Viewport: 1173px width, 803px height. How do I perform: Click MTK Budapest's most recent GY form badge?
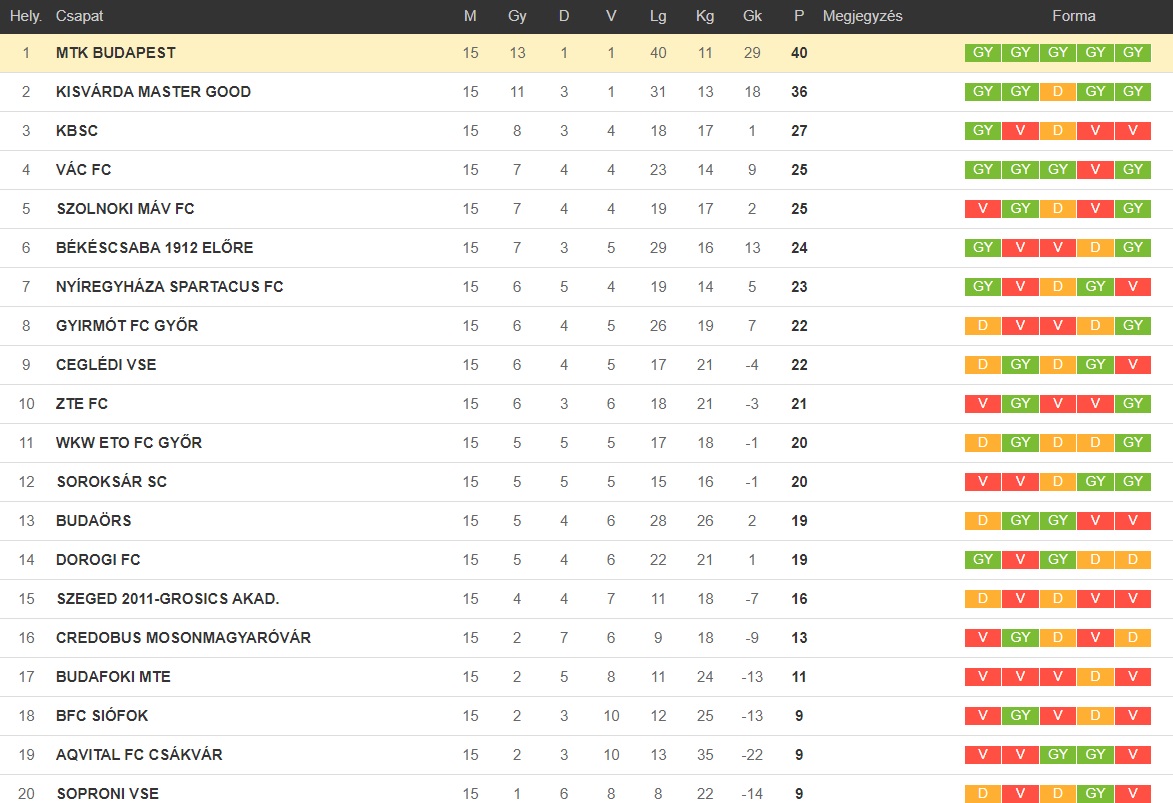coord(1133,52)
